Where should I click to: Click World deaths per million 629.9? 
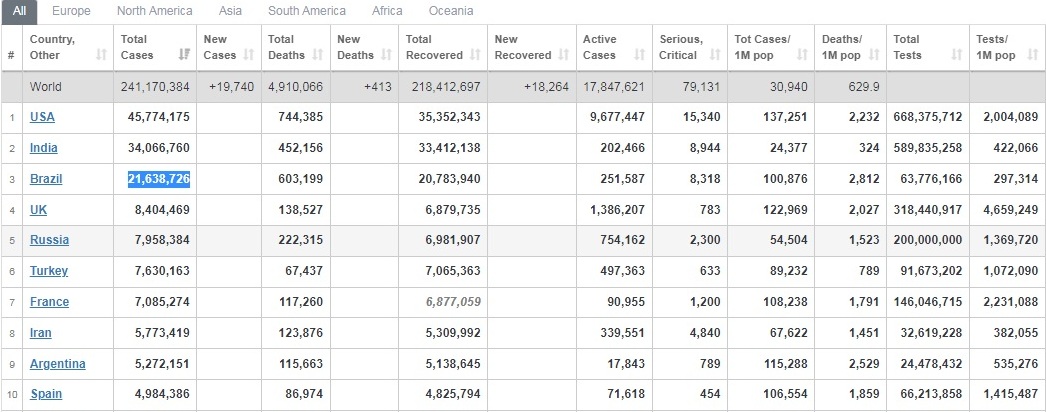click(x=864, y=87)
